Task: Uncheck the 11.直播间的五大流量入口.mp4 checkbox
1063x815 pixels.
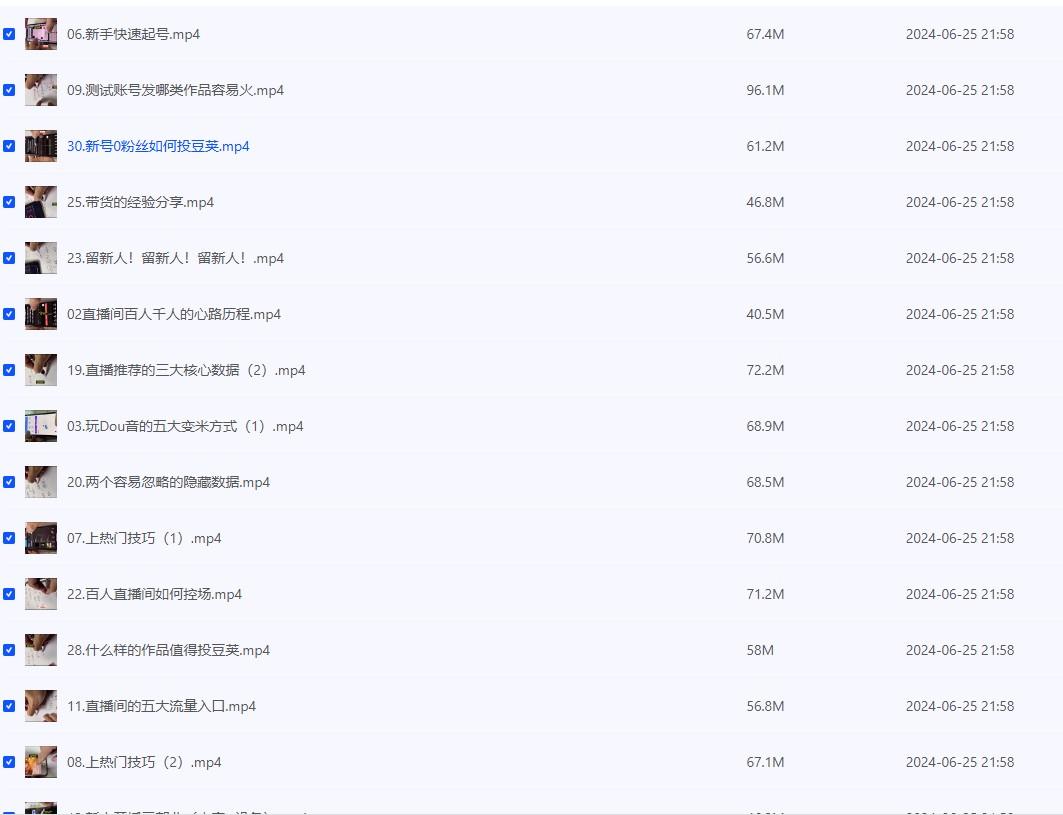Action: (x=9, y=706)
